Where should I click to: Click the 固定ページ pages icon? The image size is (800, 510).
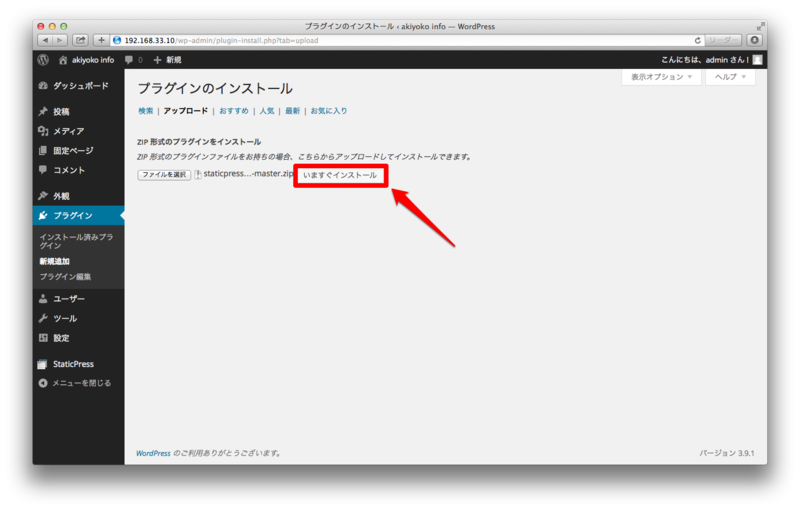point(43,150)
